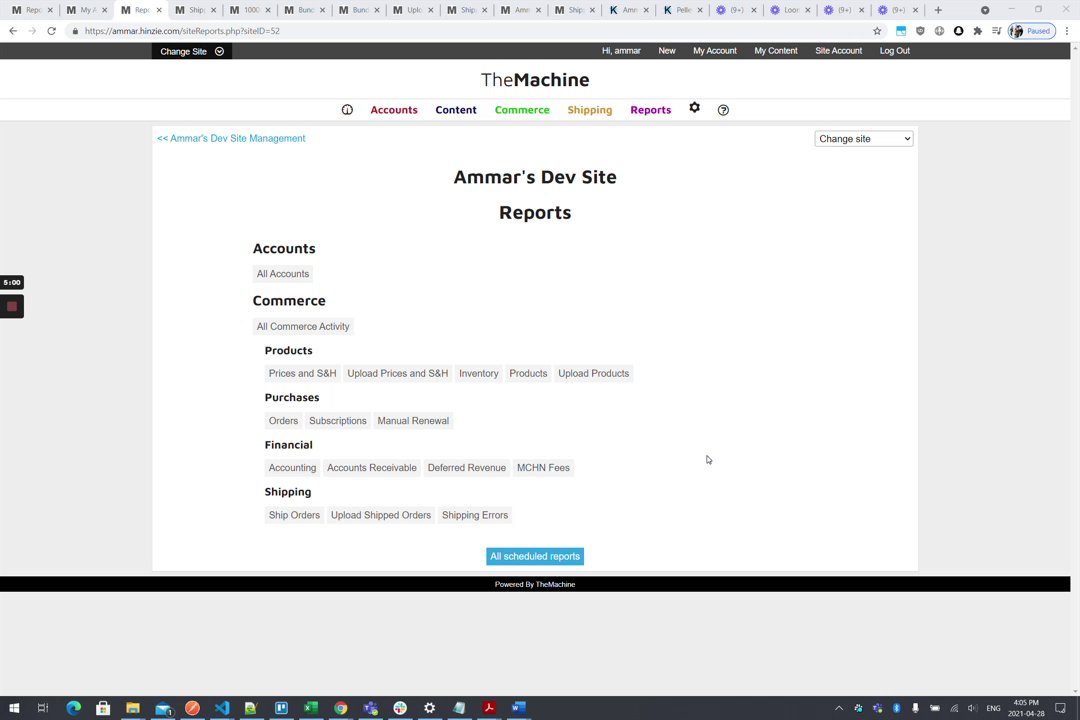Open the Deferred Revenue report
This screenshot has width=1080, height=720.
coord(466,468)
